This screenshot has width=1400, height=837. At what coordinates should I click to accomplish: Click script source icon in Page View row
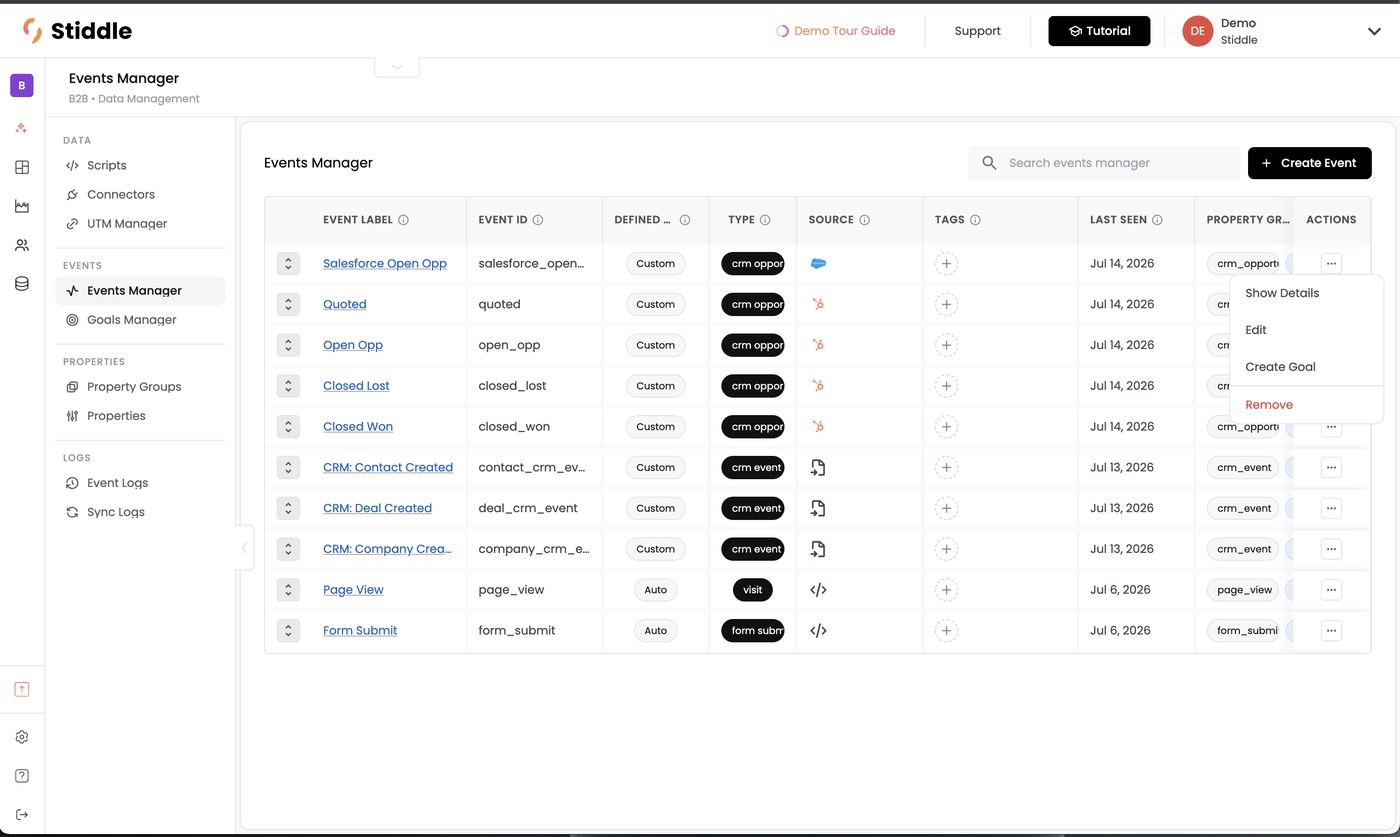click(x=818, y=590)
